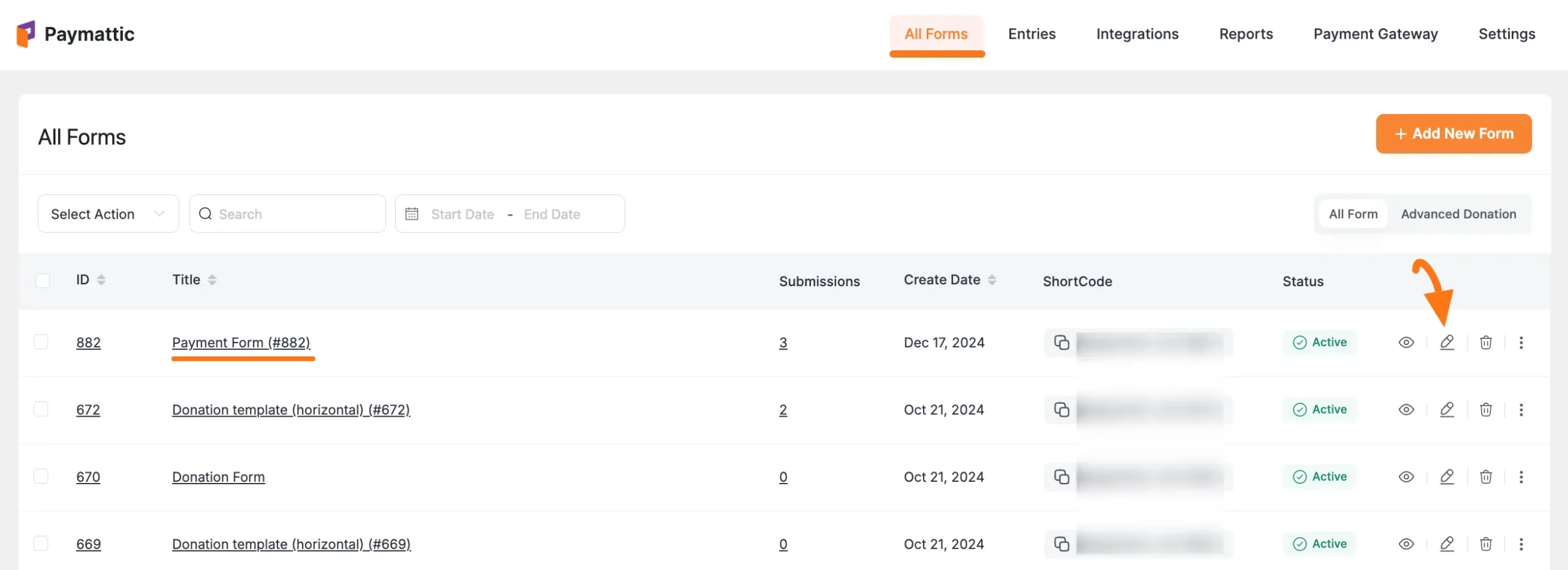This screenshot has height=570, width=1568.
Task: Copy the shortcode for Payment Form #882
Action: click(1061, 342)
